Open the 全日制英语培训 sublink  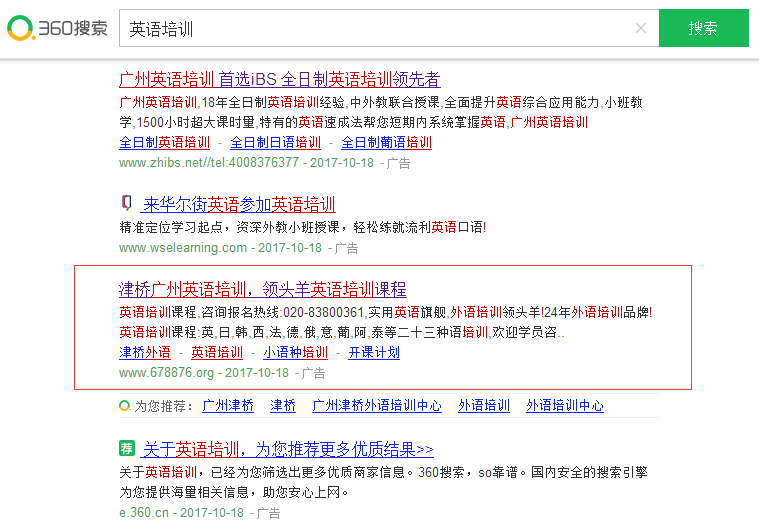point(164,143)
